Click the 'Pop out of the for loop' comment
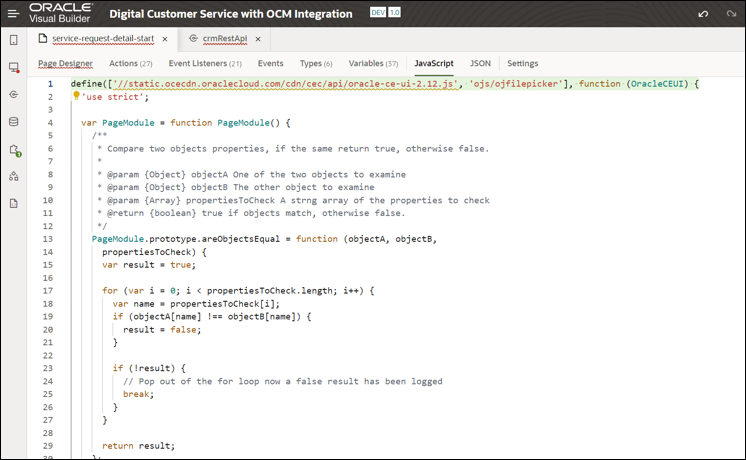 pos(283,382)
